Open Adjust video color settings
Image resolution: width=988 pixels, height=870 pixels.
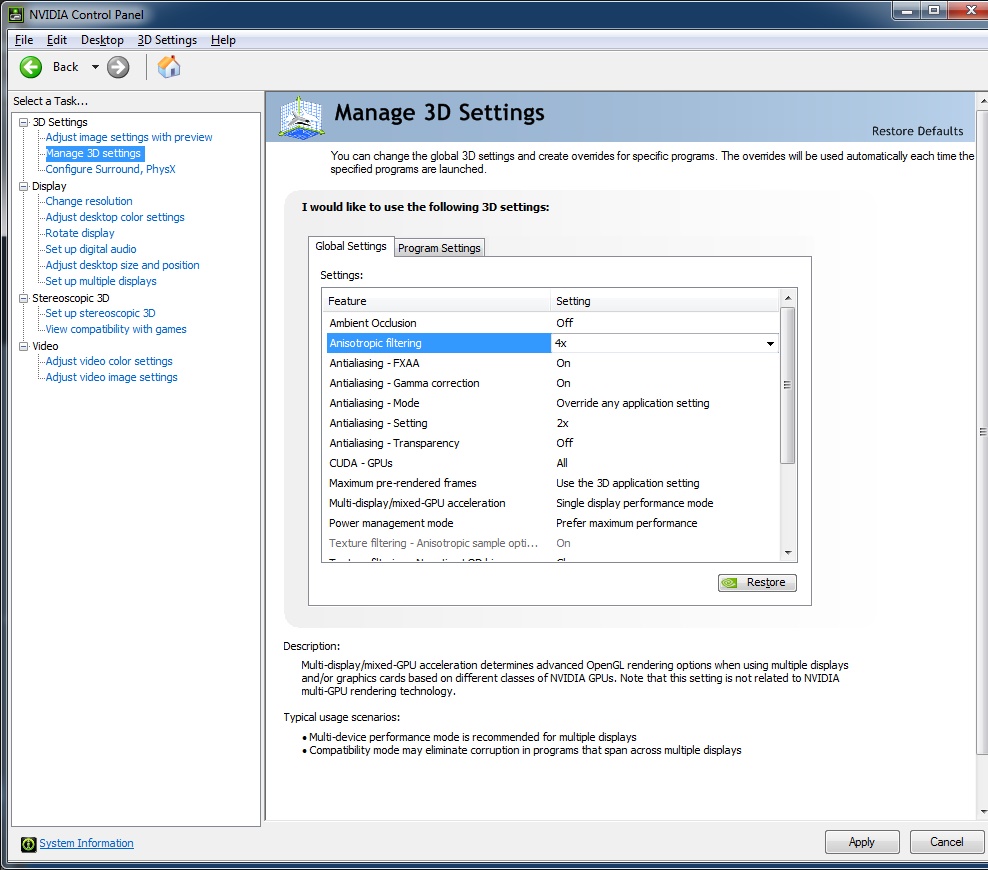tap(109, 361)
